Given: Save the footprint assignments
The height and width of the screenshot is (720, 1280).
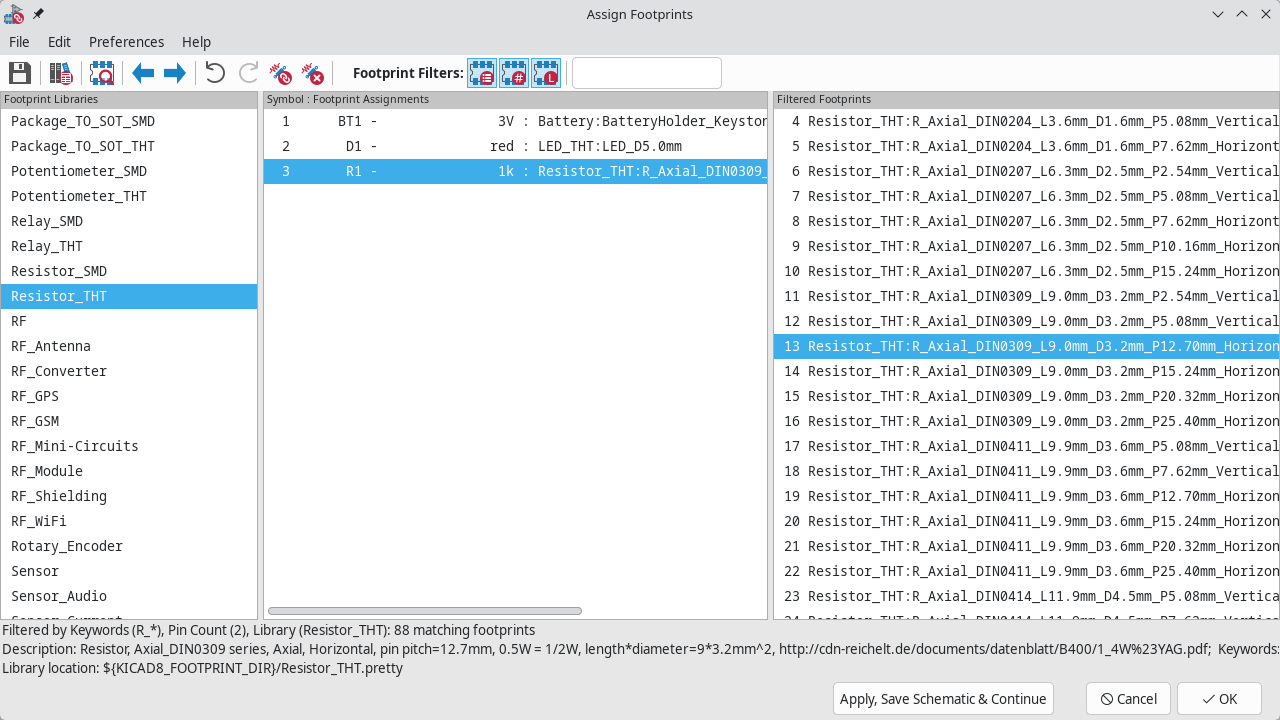Looking at the screenshot, I should (x=20, y=72).
